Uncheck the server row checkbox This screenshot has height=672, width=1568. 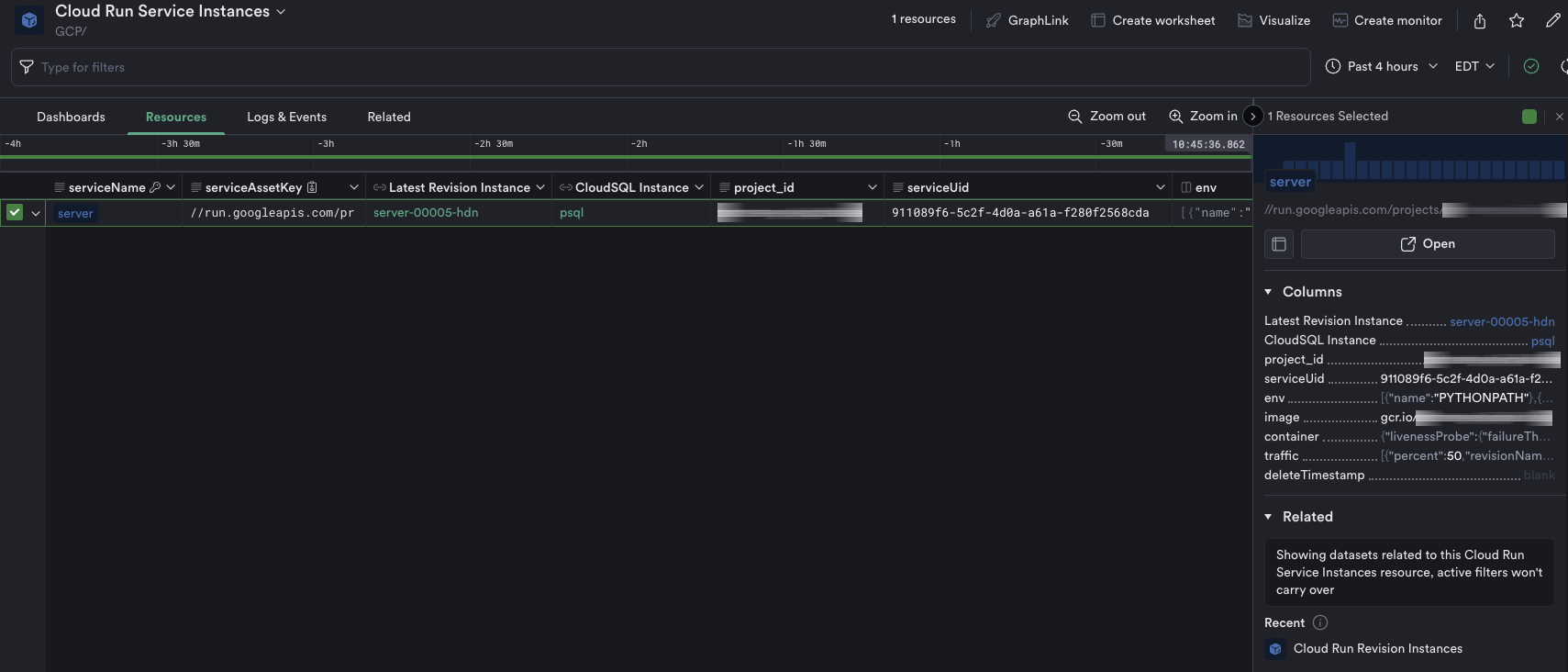point(15,212)
